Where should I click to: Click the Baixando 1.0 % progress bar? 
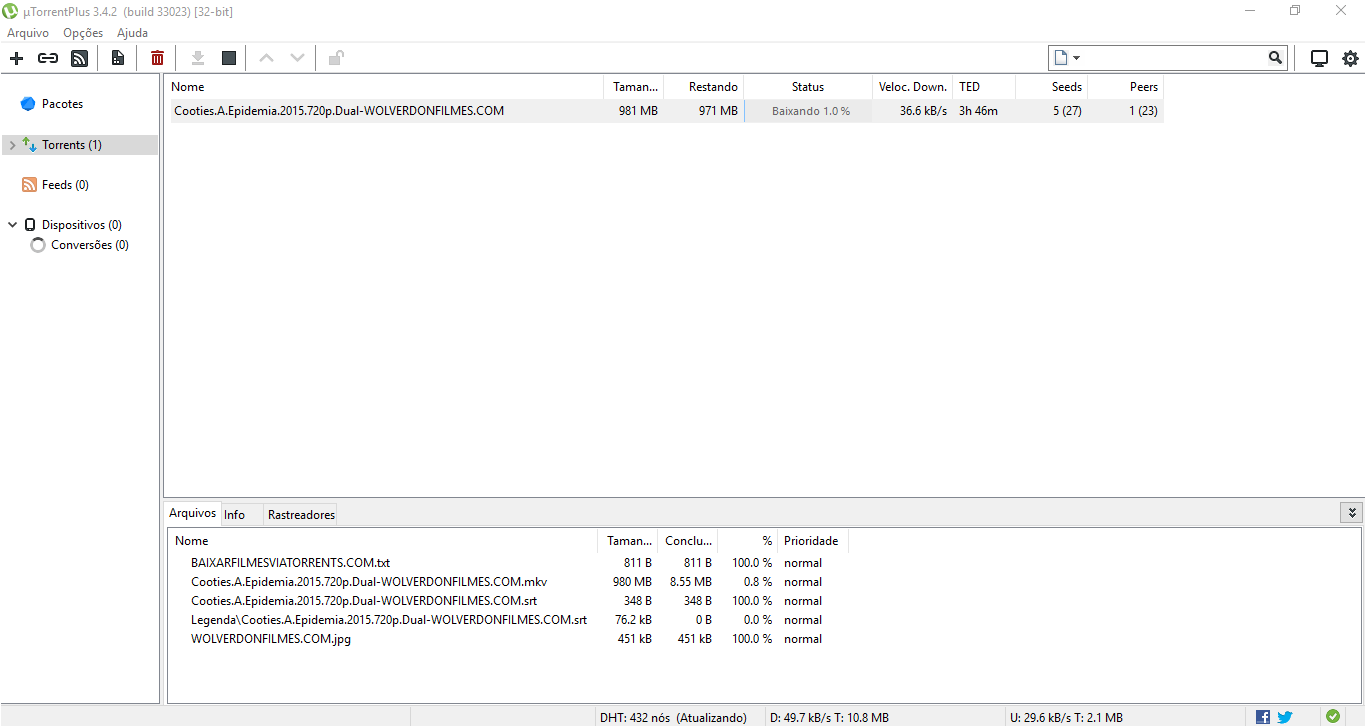[808, 111]
